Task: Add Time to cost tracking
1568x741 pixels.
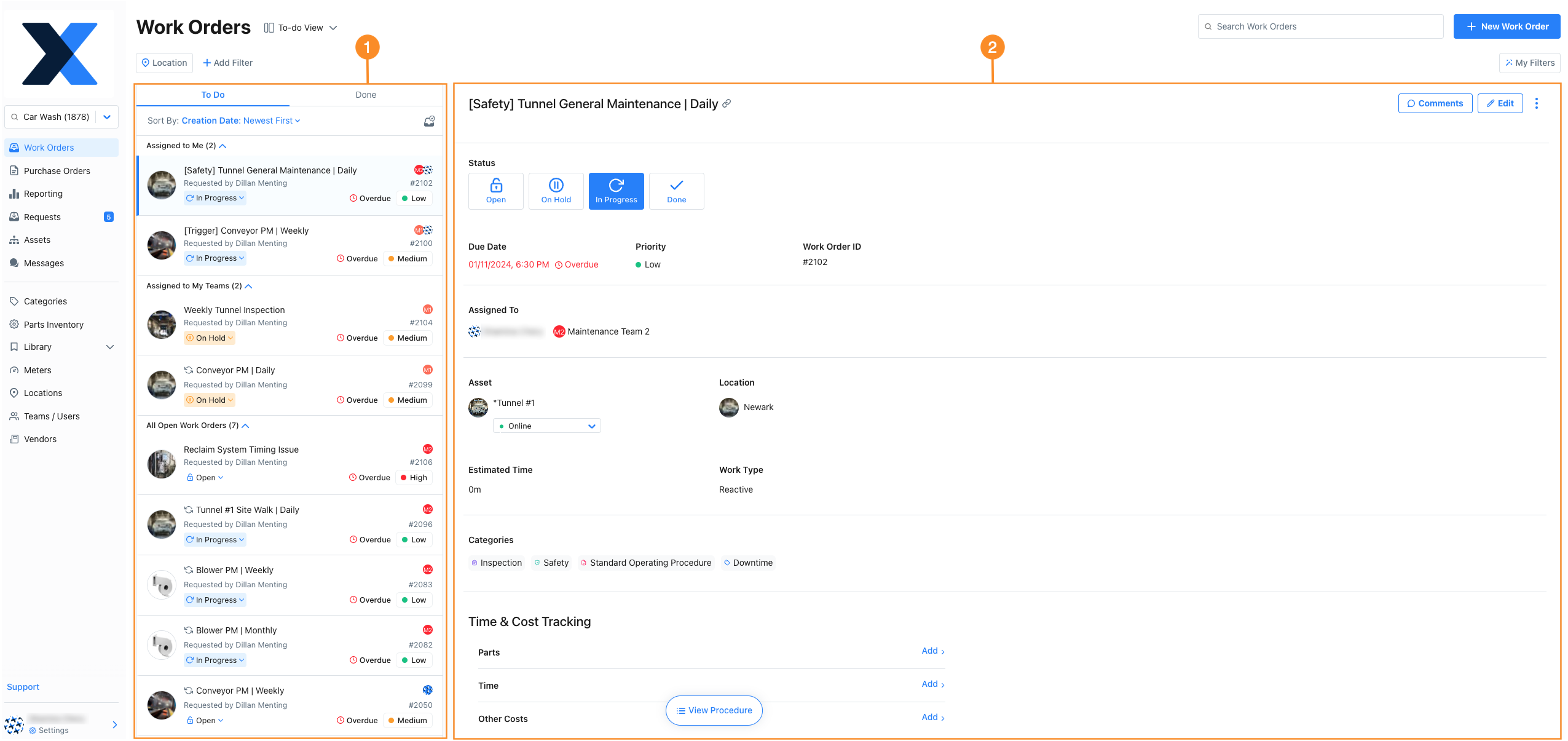Action: point(933,684)
